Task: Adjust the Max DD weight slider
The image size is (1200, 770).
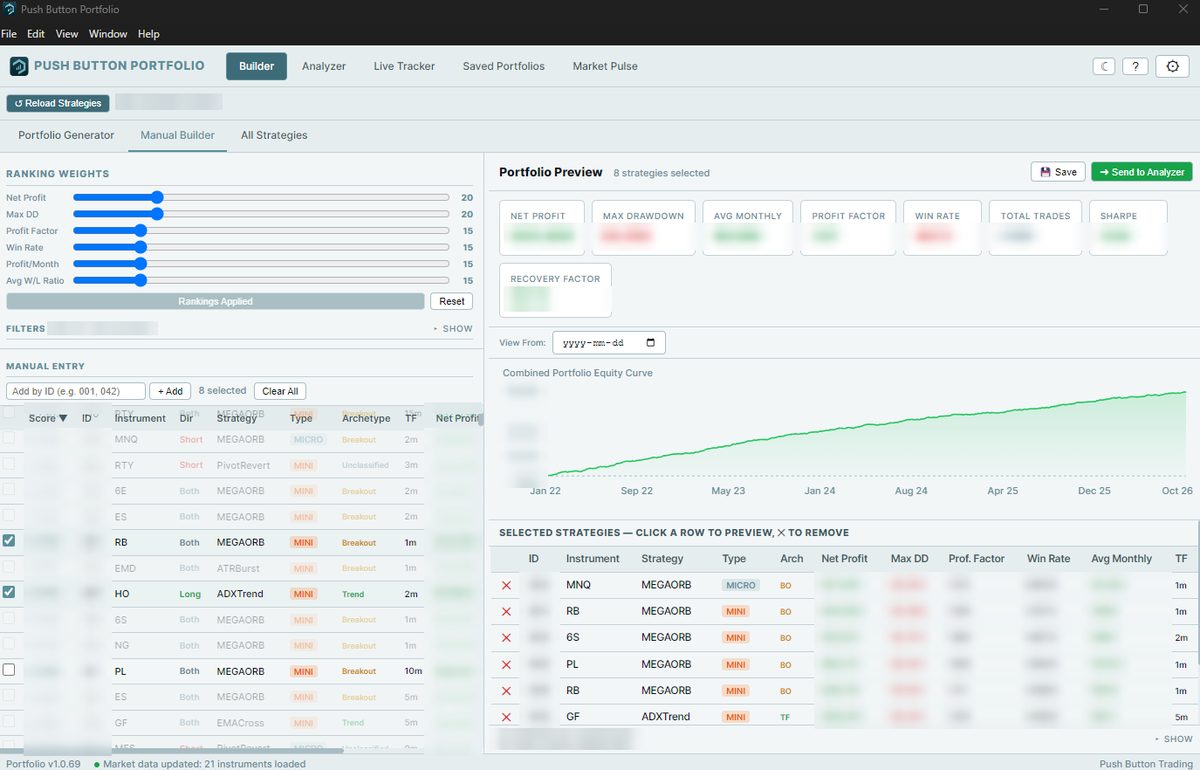Action: click(x=261, y=214)
